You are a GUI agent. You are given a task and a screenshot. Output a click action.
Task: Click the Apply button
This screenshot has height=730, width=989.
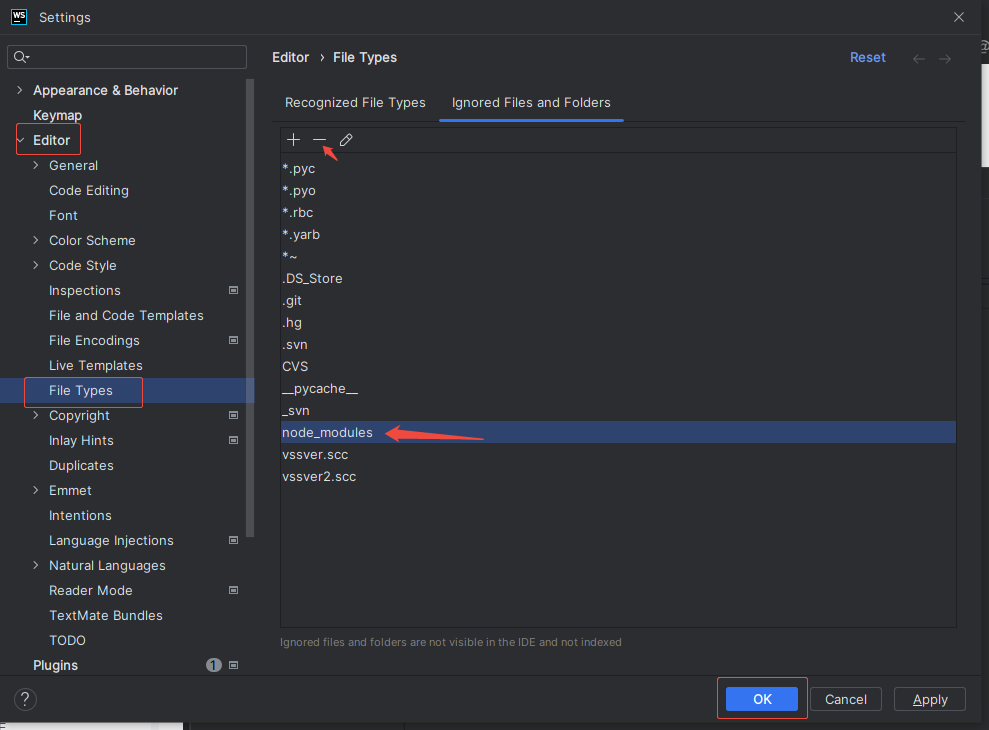(x=930, y=699)
